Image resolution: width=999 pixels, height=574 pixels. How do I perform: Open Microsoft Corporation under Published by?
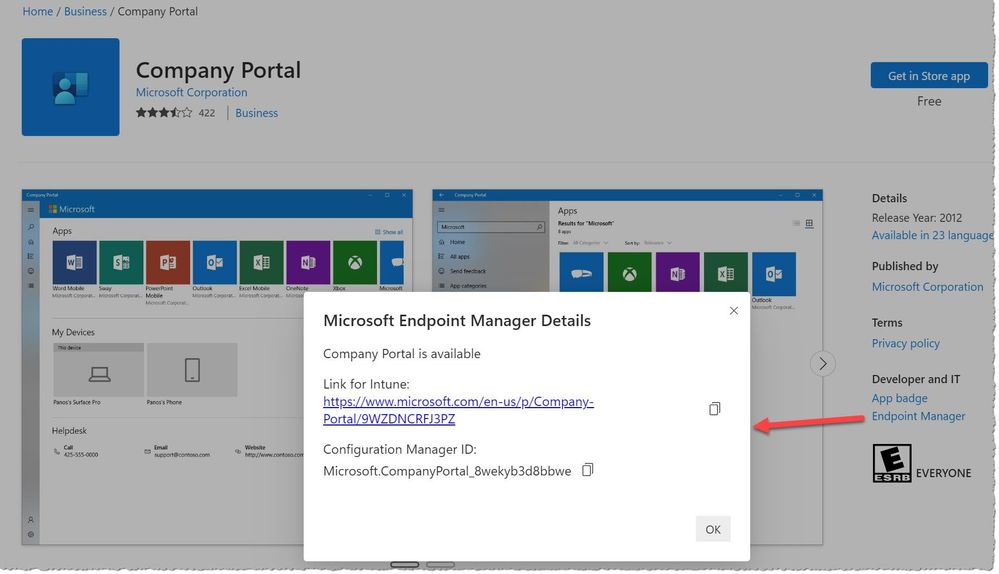(927, 287)
